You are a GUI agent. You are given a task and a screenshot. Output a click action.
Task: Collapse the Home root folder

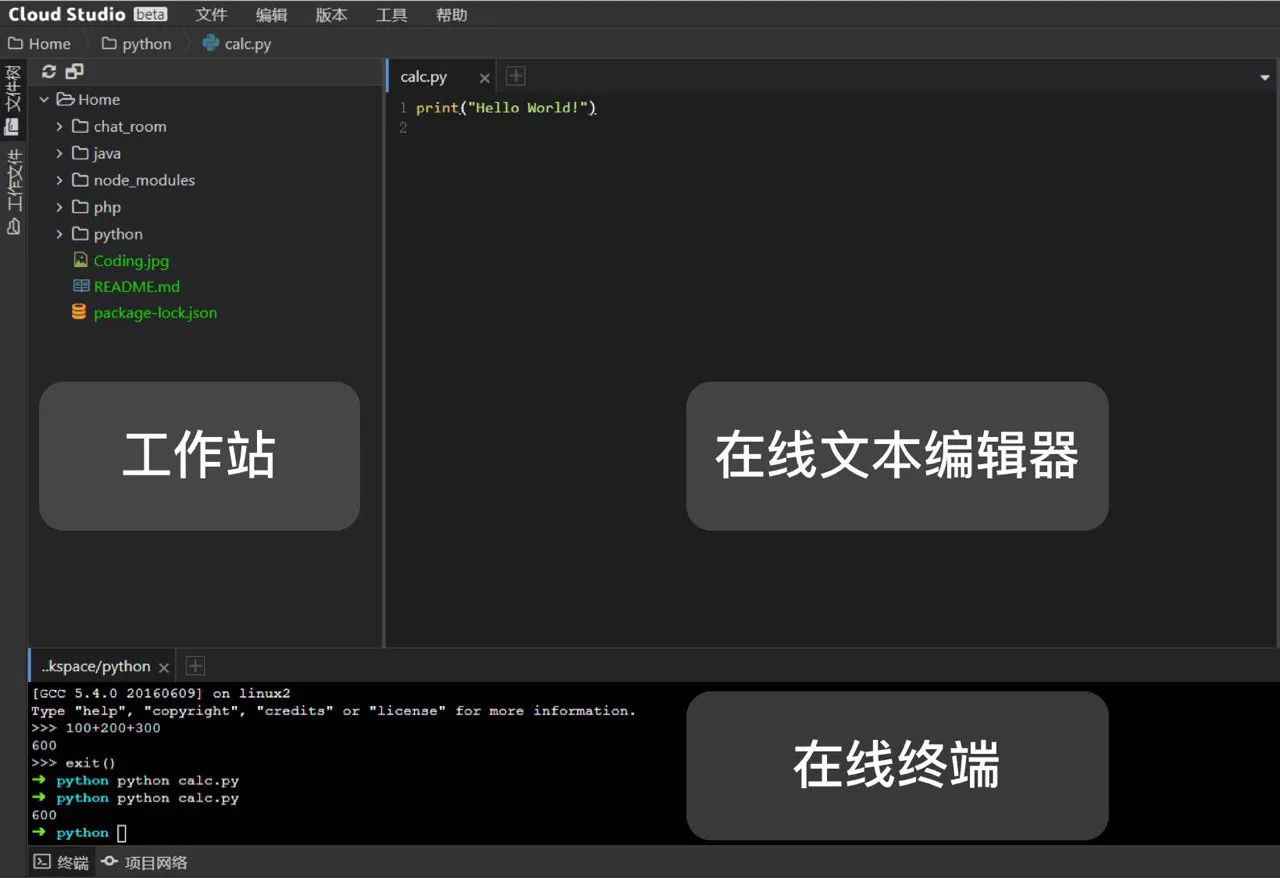[x=44, y=100]
